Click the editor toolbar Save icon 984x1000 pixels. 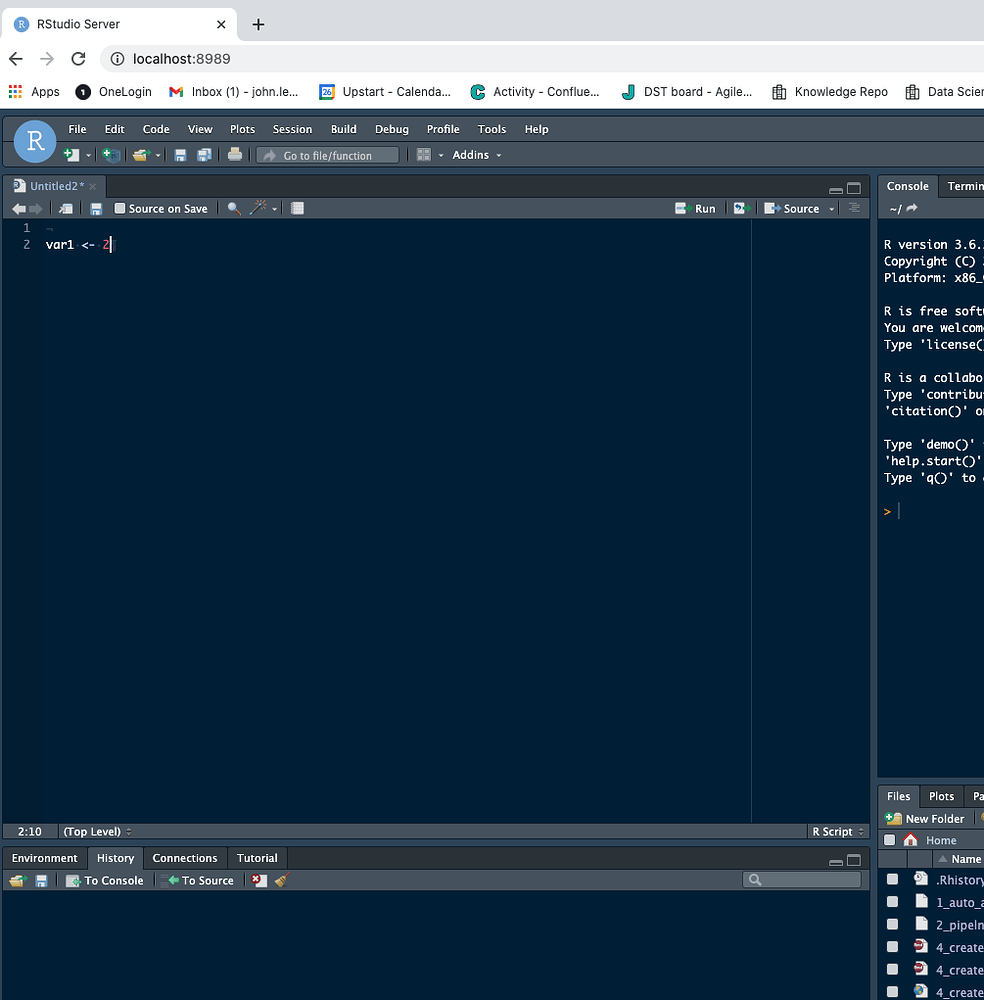[x=96, y=209]
